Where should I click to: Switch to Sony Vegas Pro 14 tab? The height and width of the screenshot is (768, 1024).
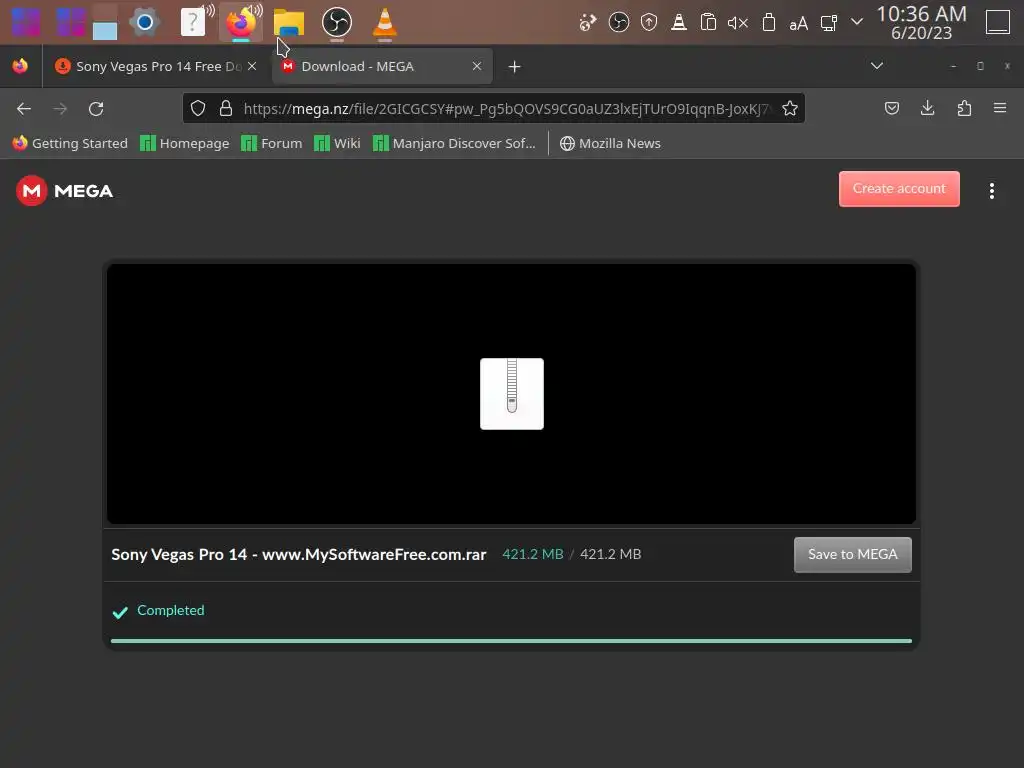[155, 67]
